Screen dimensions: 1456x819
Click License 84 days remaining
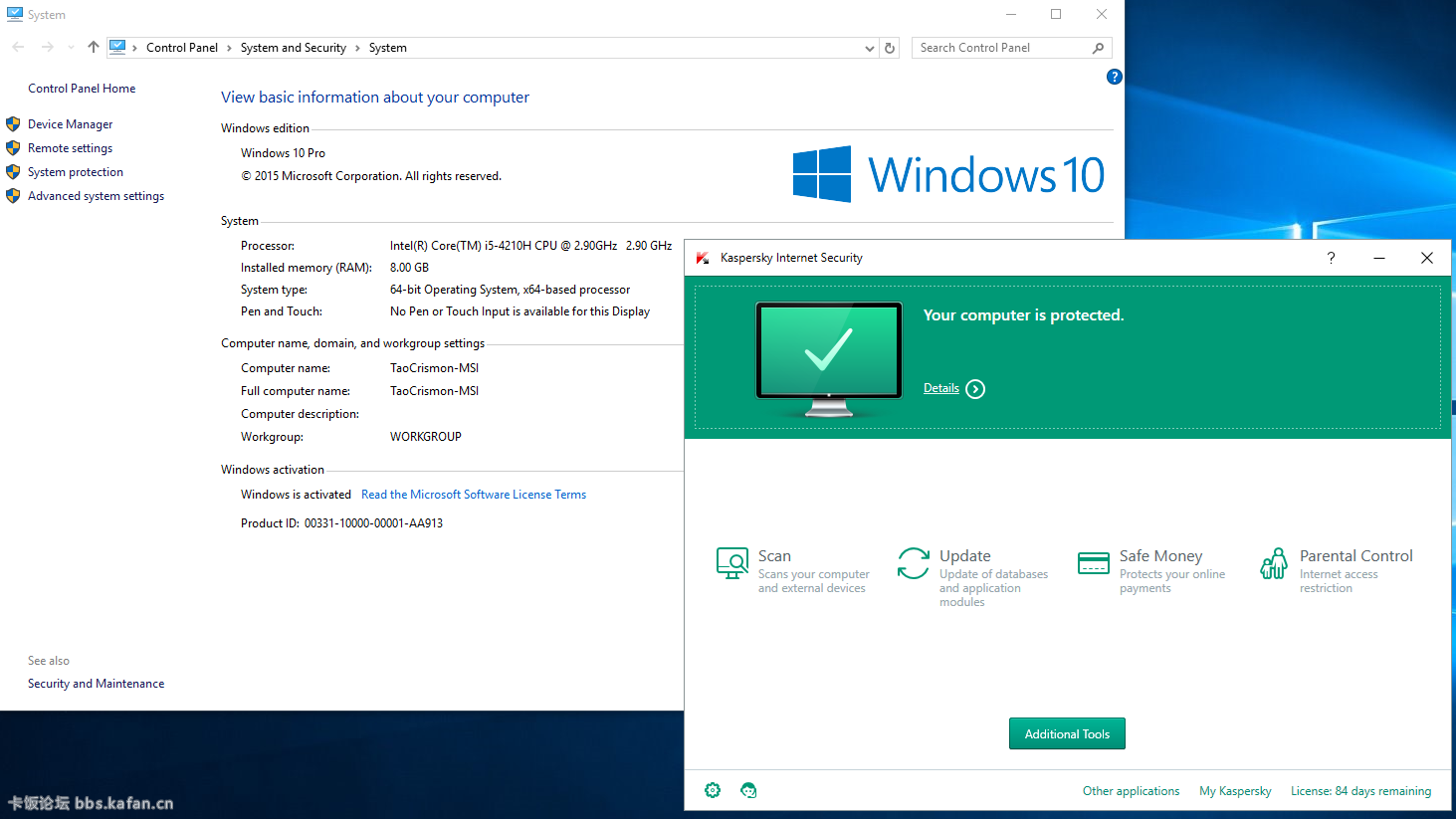pyautogui.click(x=1360, y=791)
